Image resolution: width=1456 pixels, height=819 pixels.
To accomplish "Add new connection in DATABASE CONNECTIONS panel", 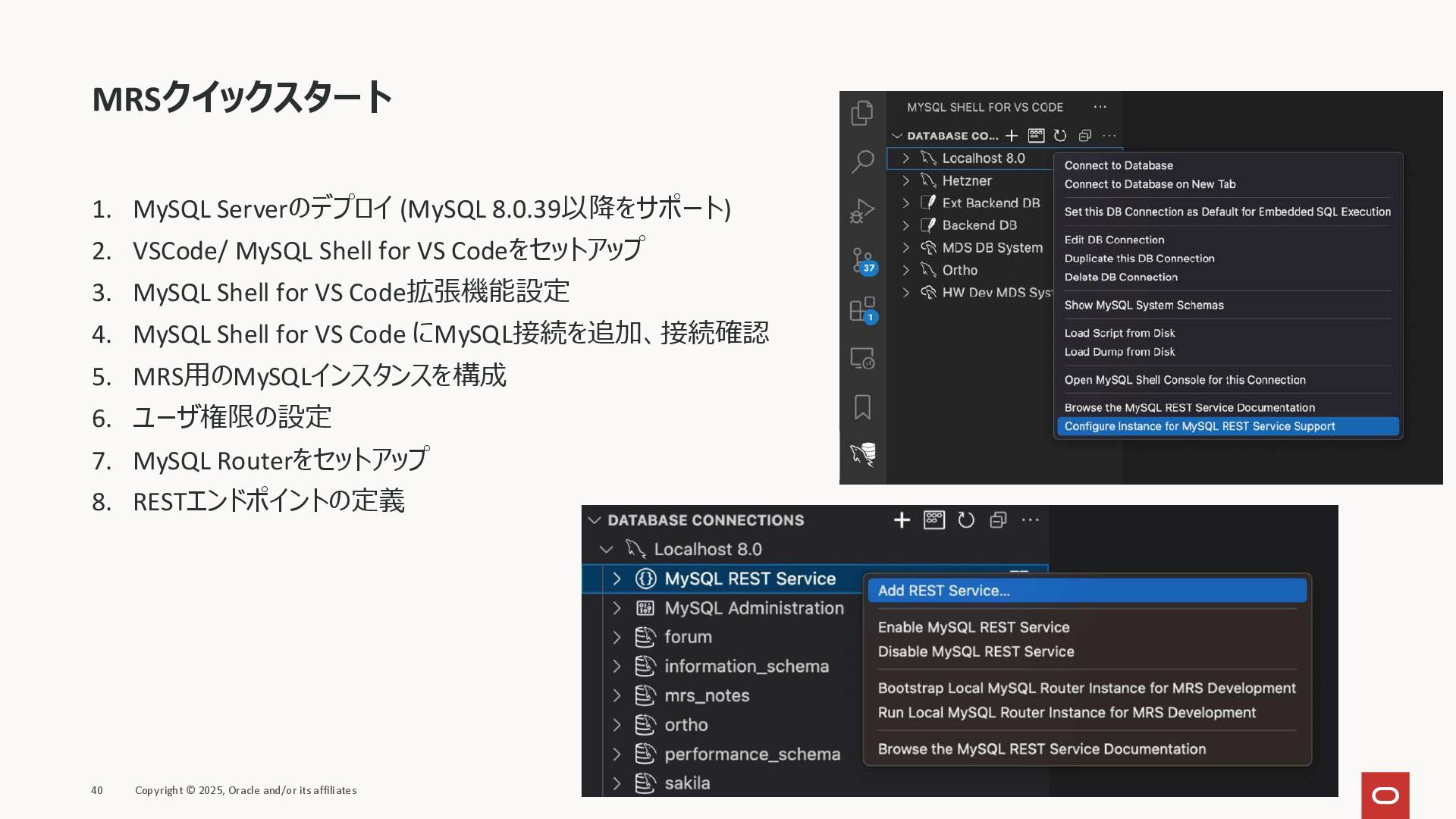I will (902, 519).
